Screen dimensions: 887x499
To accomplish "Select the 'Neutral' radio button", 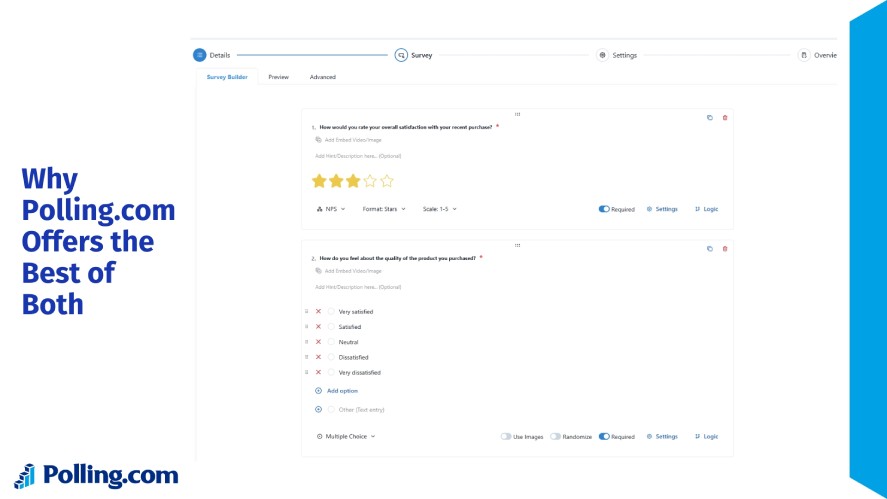I will click(x=331, y=342).
